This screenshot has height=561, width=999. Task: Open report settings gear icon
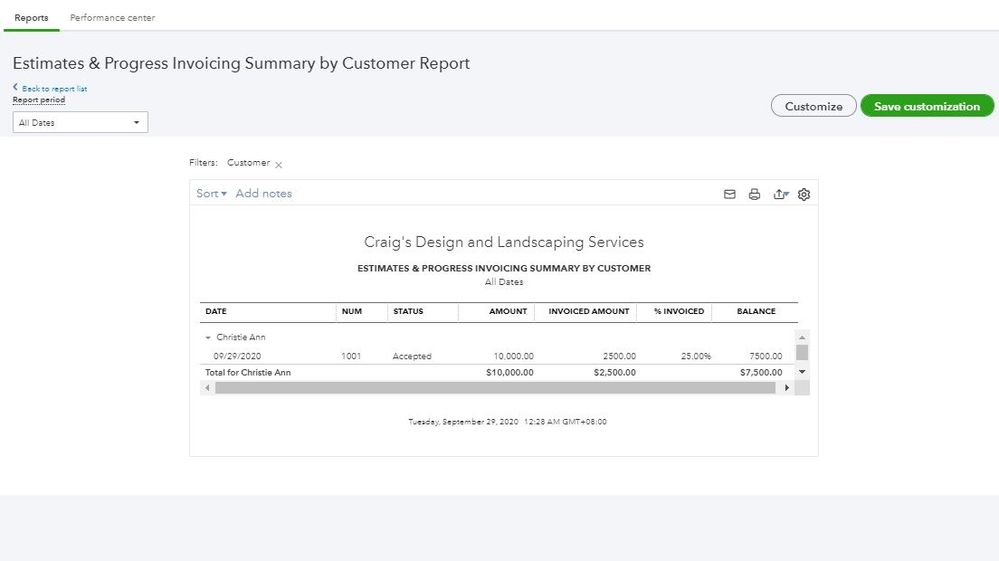tap(804, 194)
